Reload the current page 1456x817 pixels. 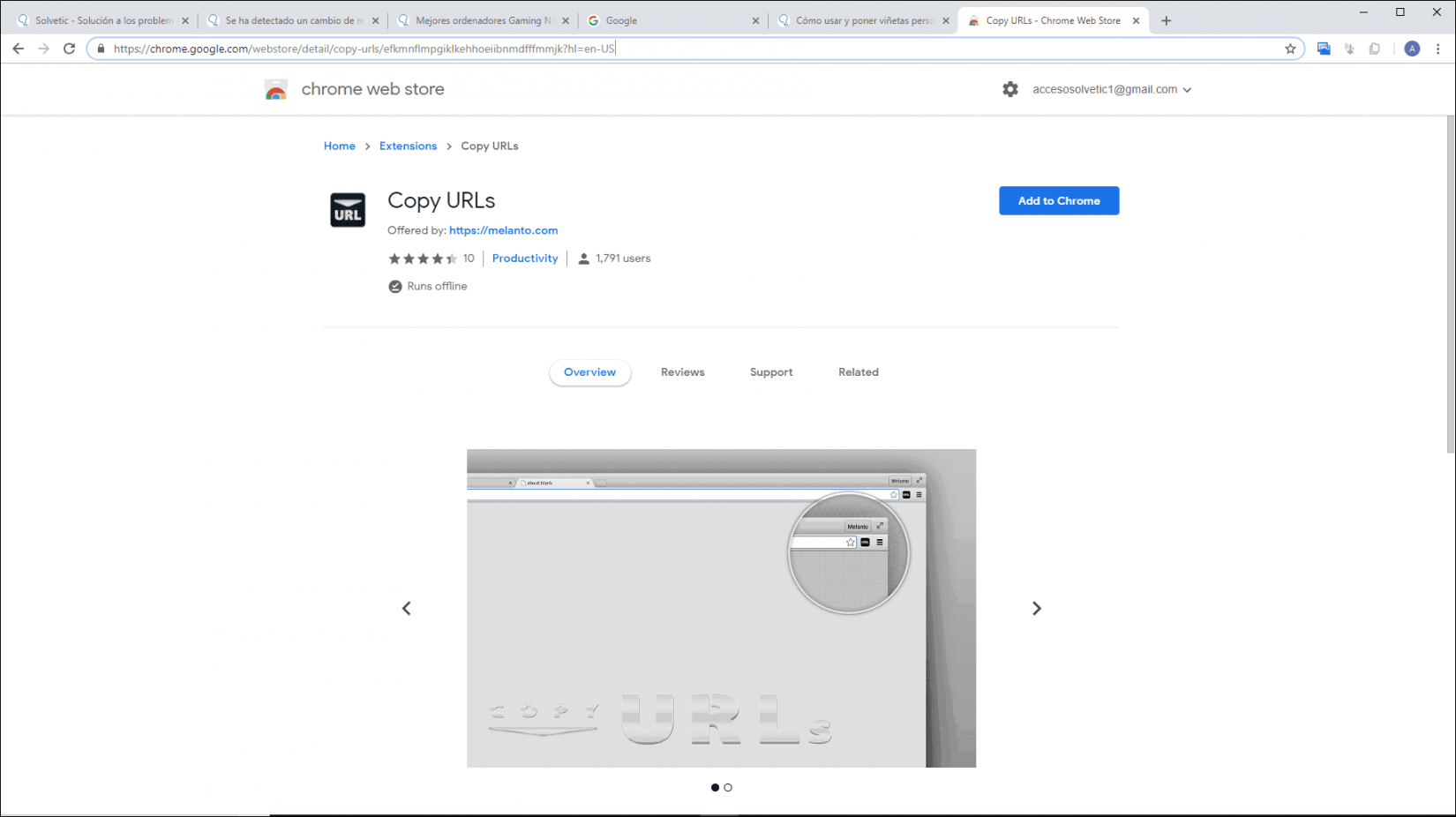tap(69, 49)
